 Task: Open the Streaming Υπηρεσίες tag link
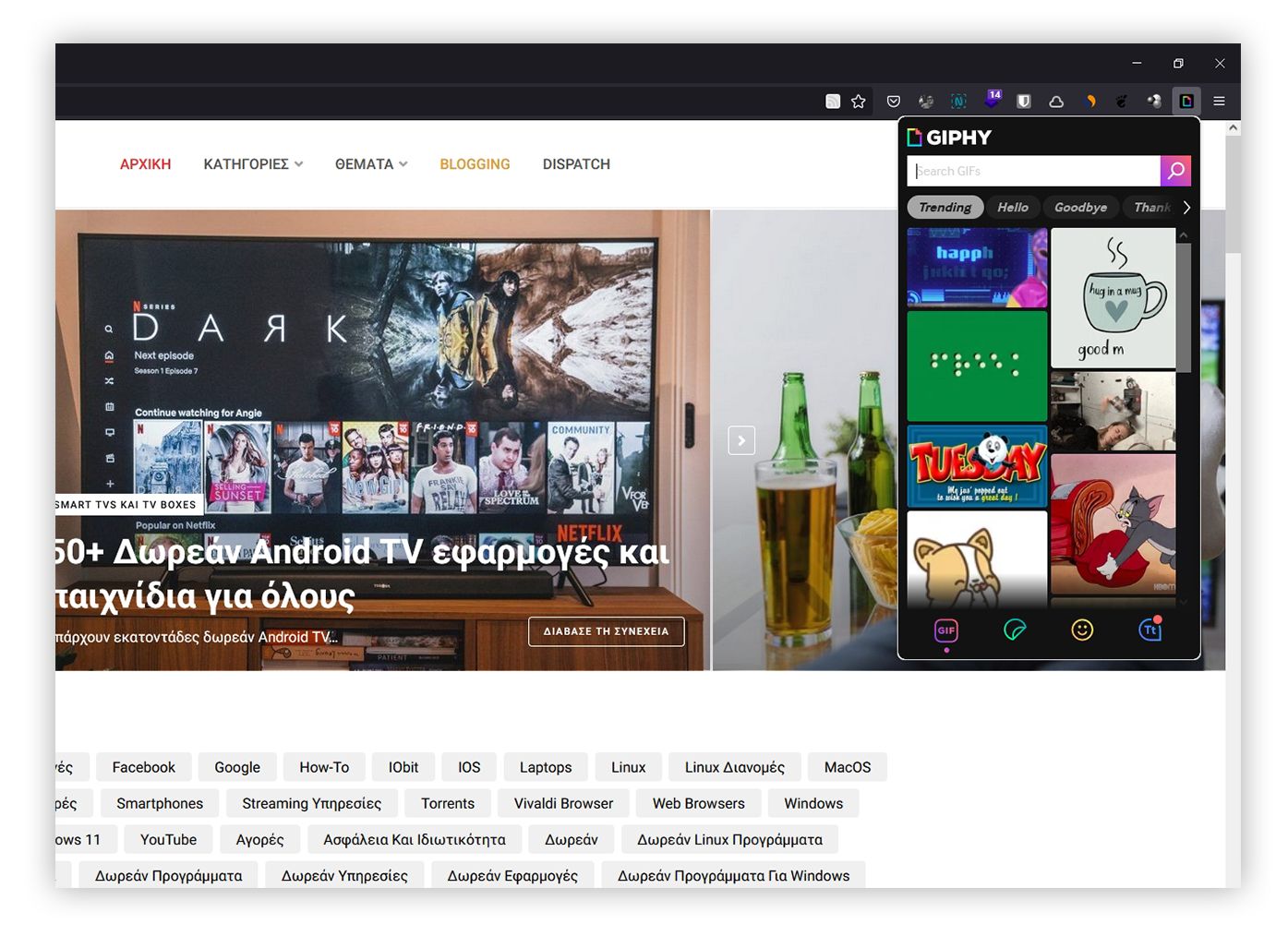click(x=311, y=804)
